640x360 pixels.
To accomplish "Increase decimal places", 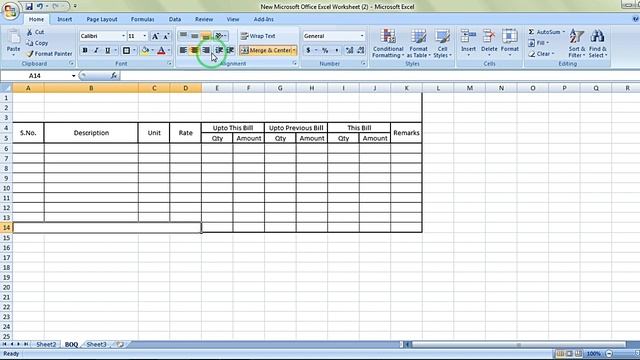I will (349, 50).
